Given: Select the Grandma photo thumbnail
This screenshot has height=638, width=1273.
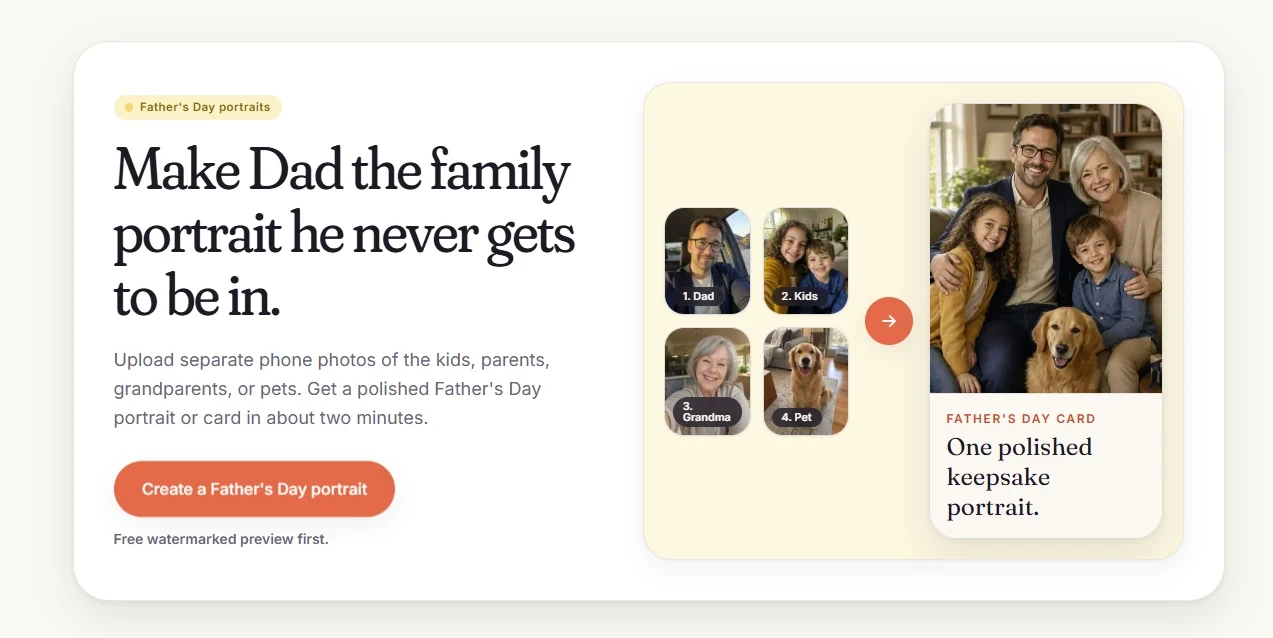Looking at the screenshot, I should click(707, 382).
